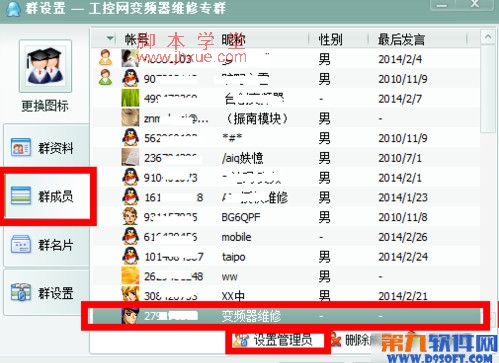This screenshot has height=363, width=499.
Task: Click the 2014/2/24 last-spoken date
Action: tap(403, 257)
